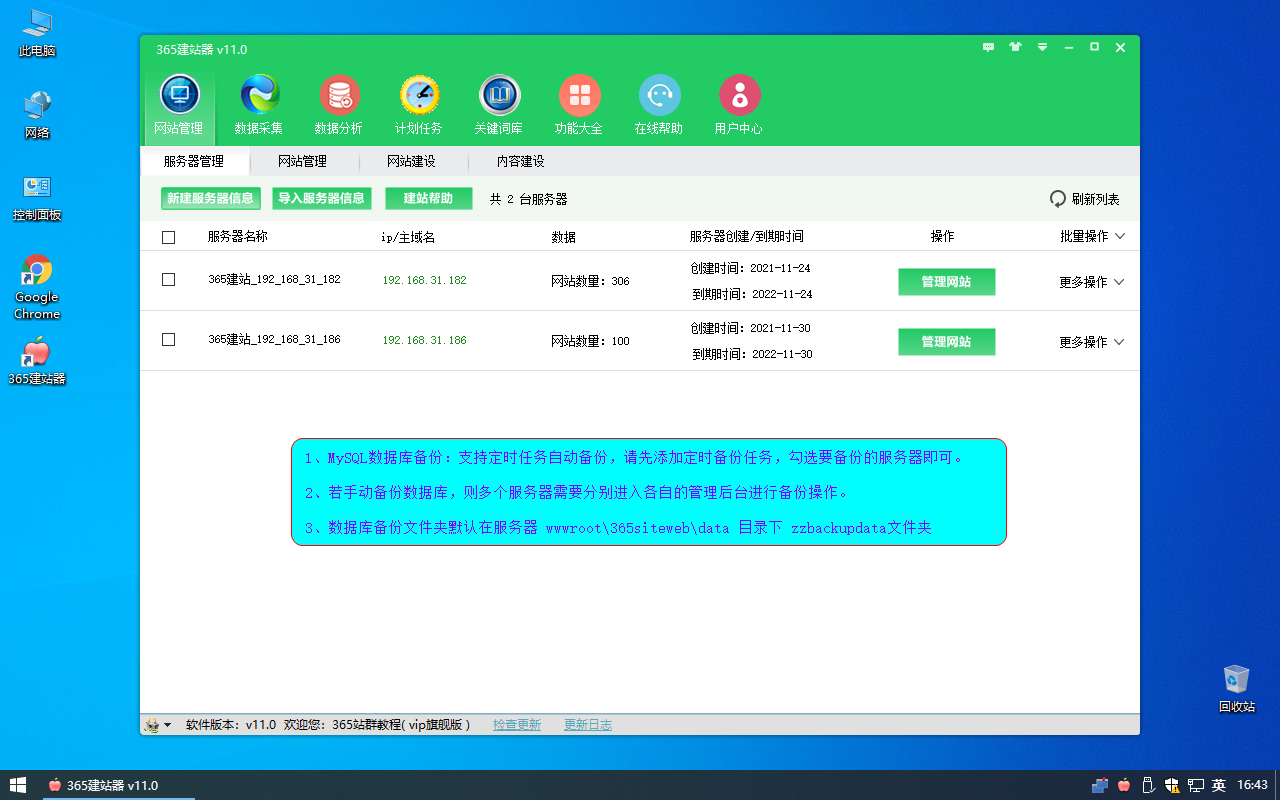Click the apple icon in the system tray
Screen dimensions: 1280x800
[1125, 785]
